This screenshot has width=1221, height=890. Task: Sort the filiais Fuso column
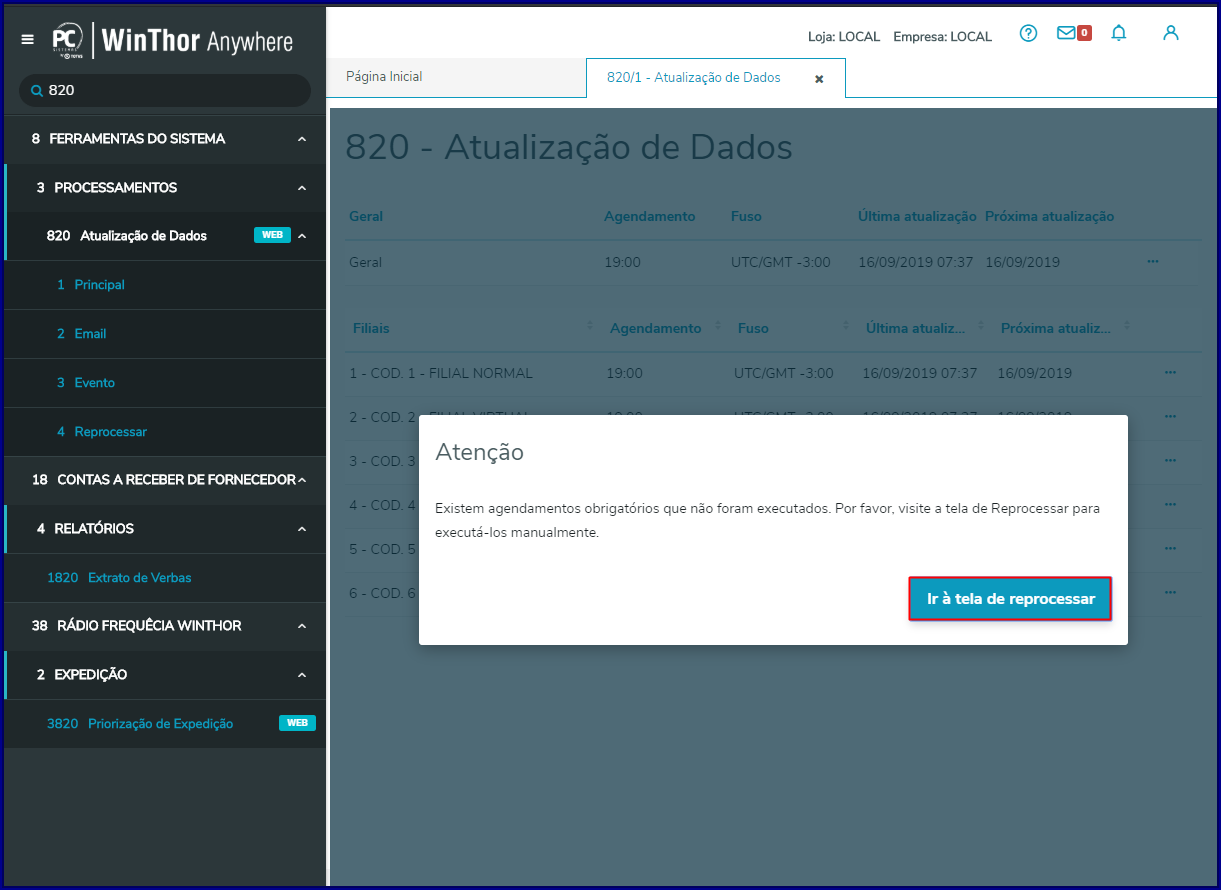(845, 327)
